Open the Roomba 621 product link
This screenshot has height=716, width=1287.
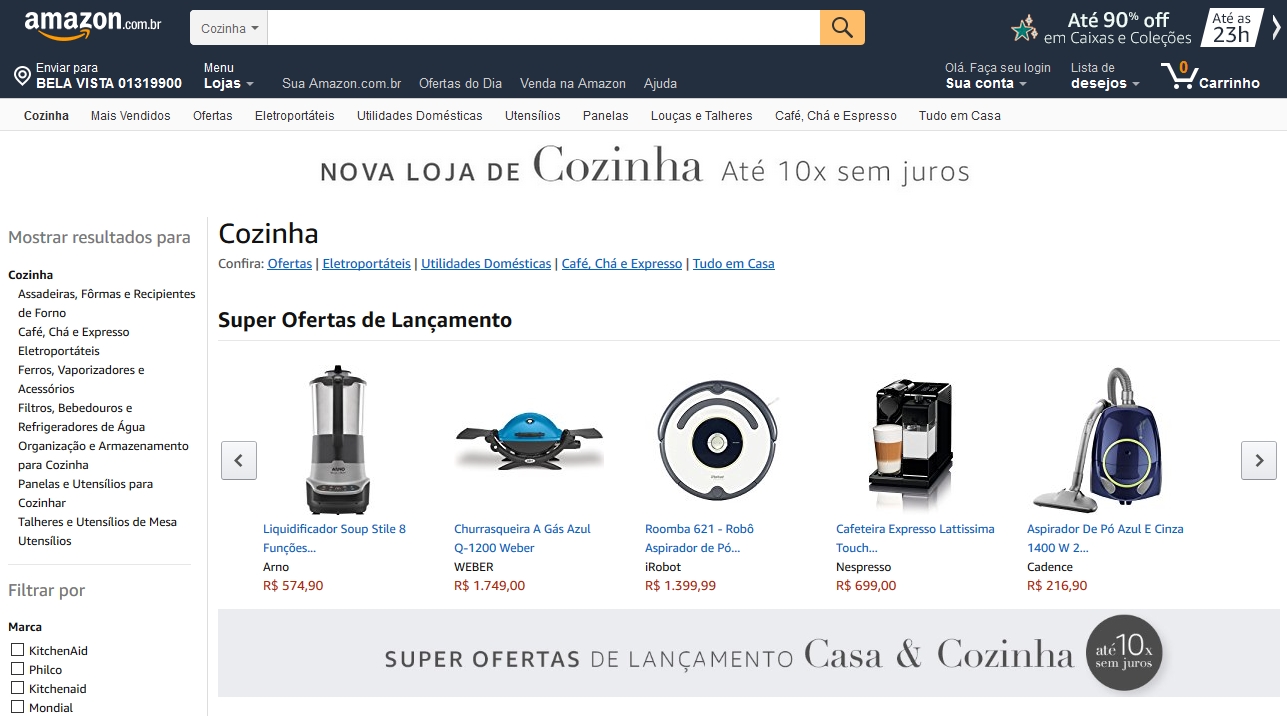tap(700, 538)
